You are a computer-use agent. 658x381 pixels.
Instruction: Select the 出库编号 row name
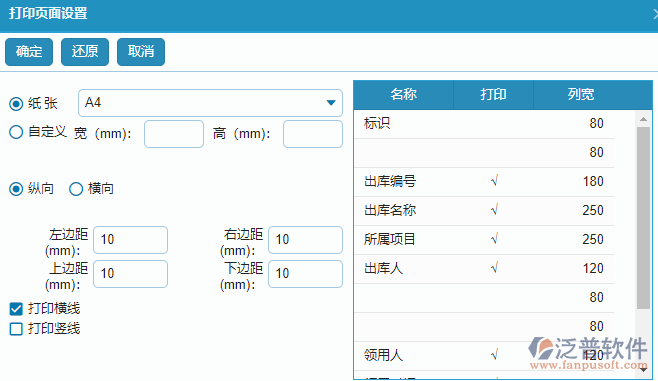coord(390,182)
